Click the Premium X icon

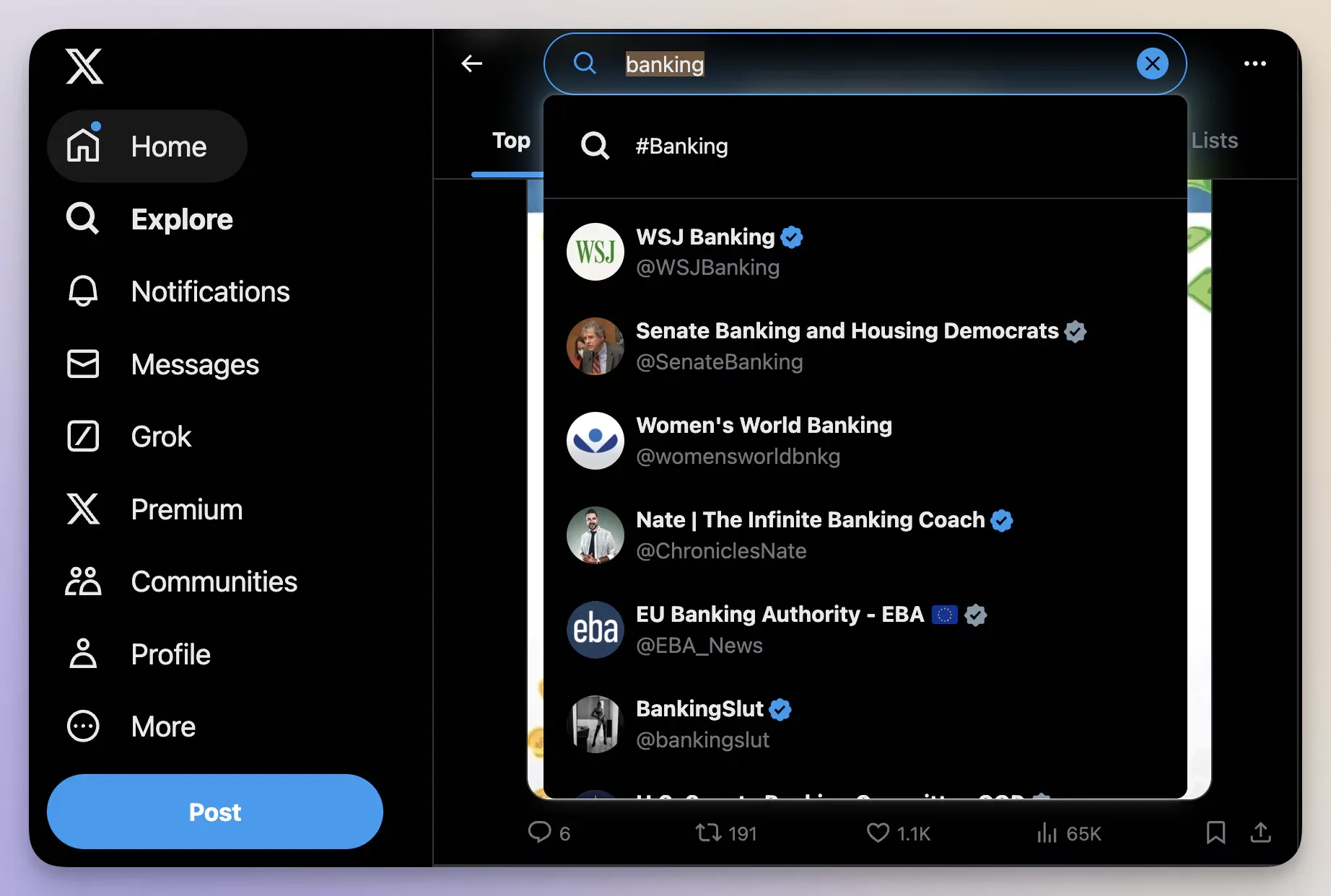coord(83,509)
